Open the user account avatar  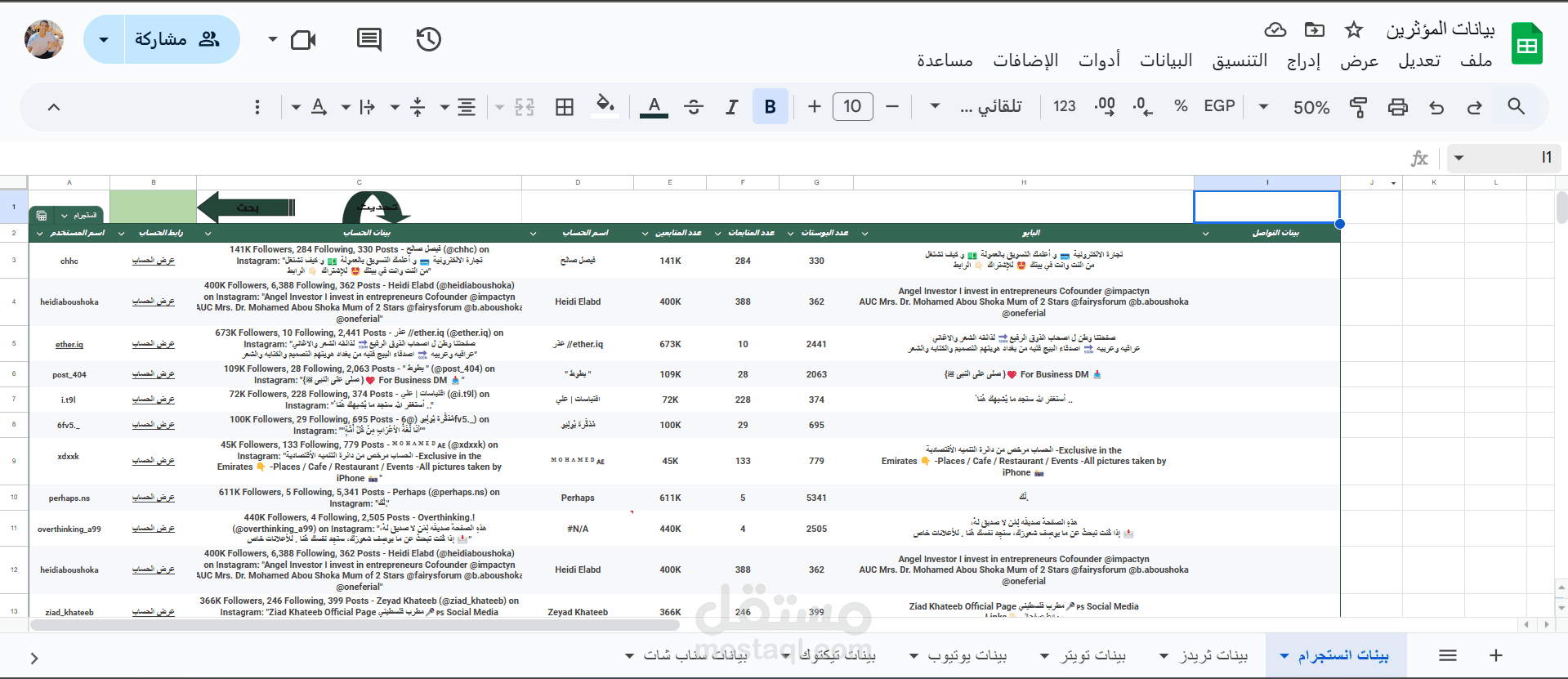coord(44,39)
